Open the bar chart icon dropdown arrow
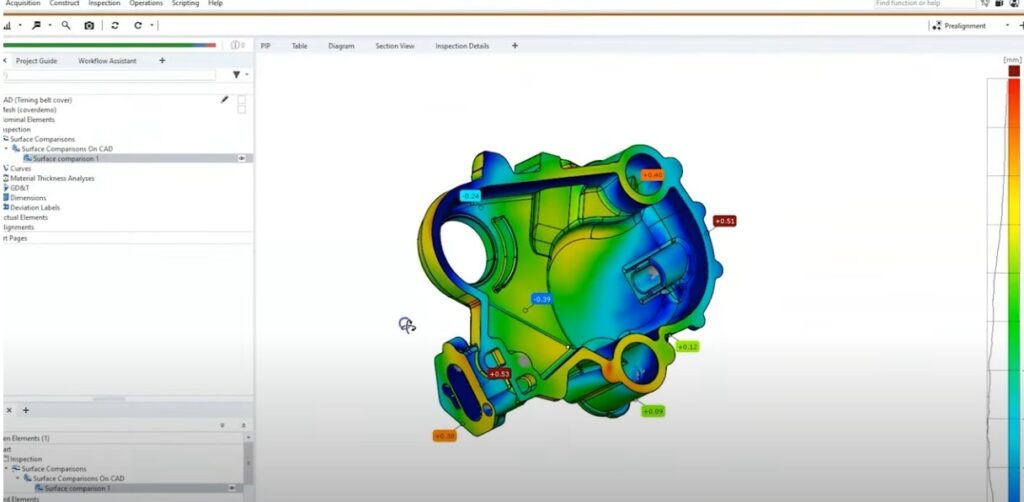This screenshot has width=1024, height=502. click(20, 25)
